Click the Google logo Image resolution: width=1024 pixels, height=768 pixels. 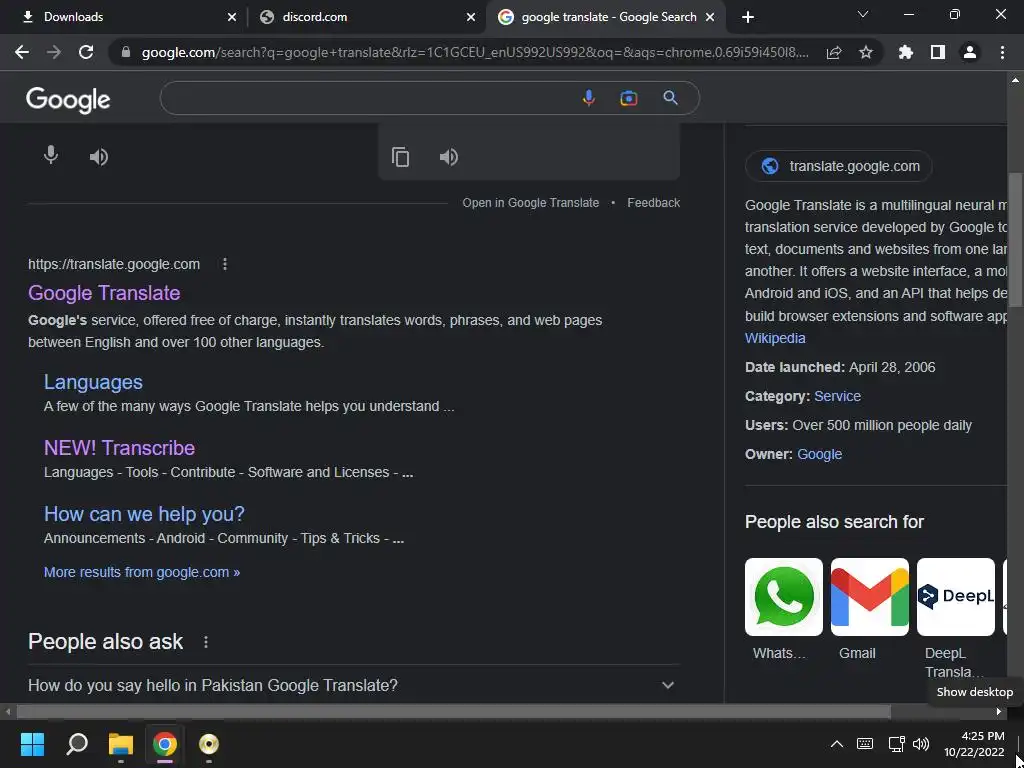(68, 100)
